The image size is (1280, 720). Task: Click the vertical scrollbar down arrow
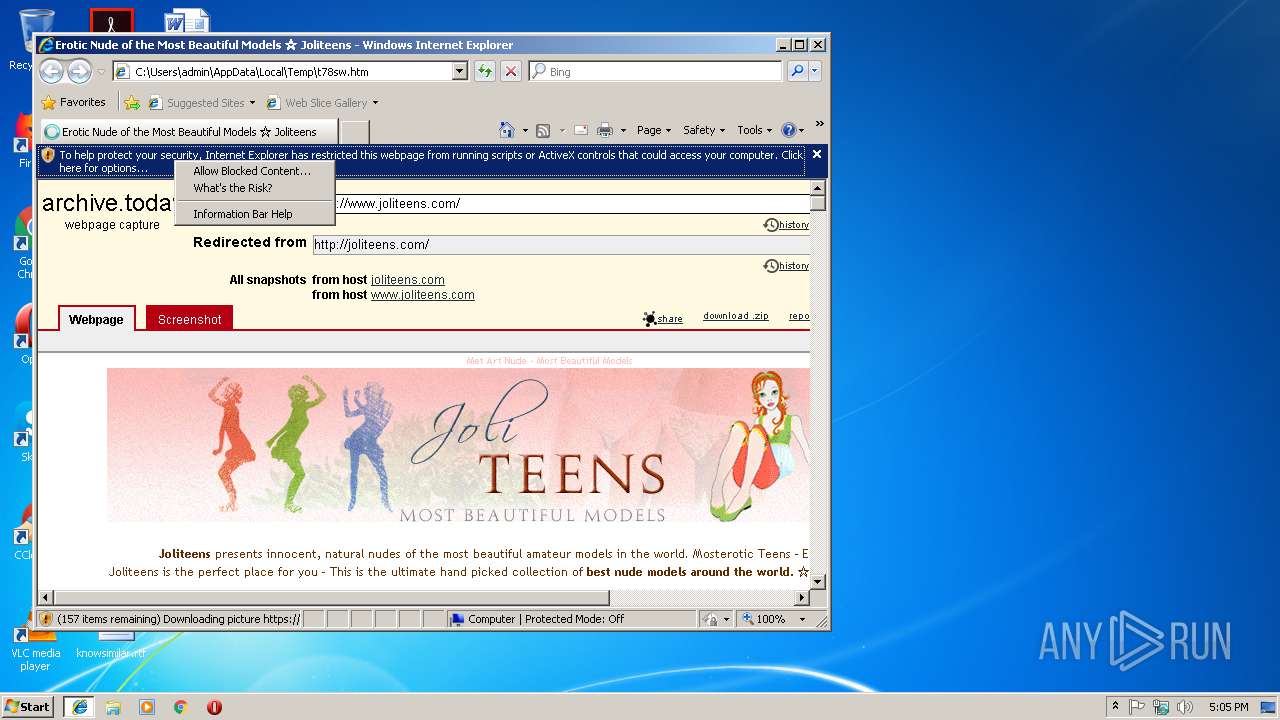818,582
